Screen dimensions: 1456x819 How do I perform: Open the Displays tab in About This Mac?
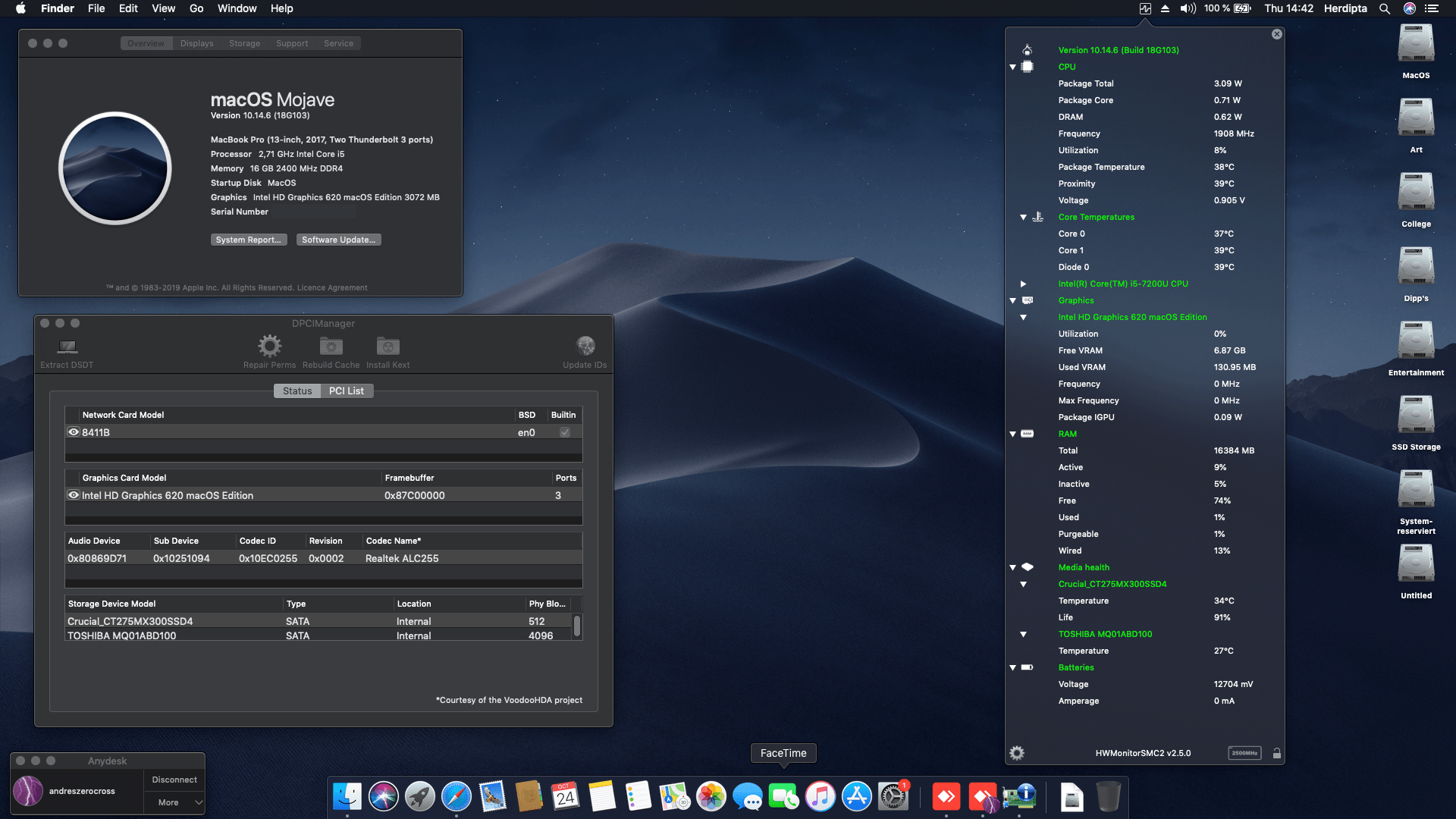click(x=196, y=43)
